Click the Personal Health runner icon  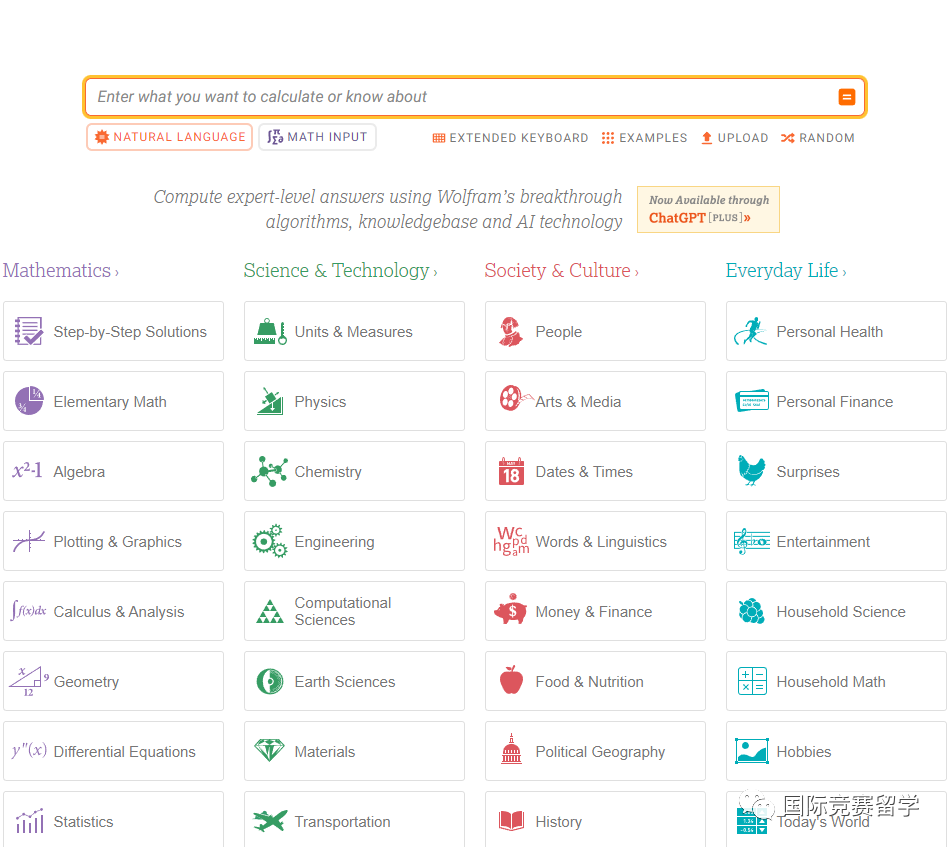tap(751, 331)
